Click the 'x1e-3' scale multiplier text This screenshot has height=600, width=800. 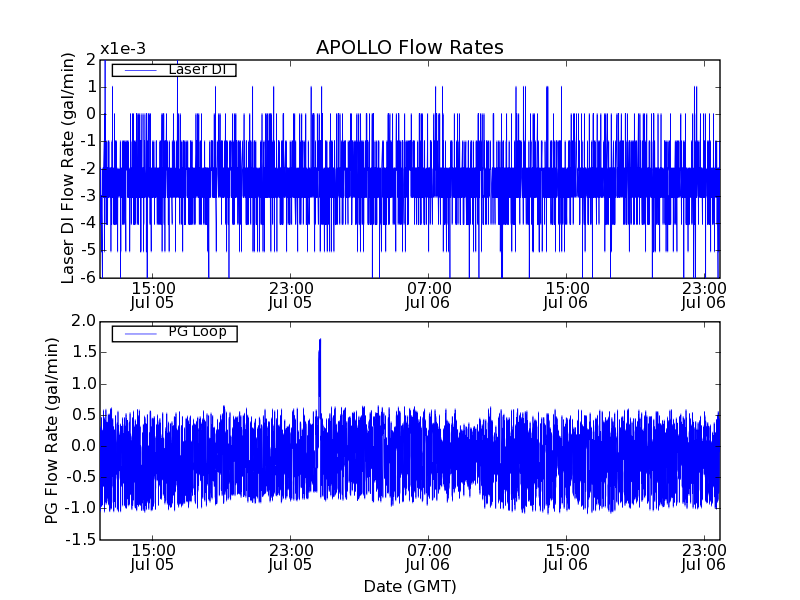coord(123,49)
